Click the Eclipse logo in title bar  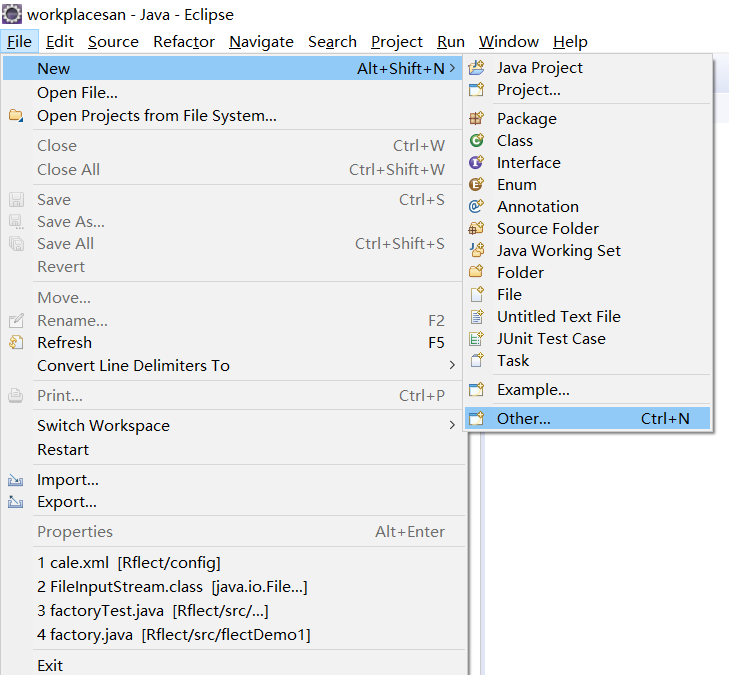coord(12,14)
